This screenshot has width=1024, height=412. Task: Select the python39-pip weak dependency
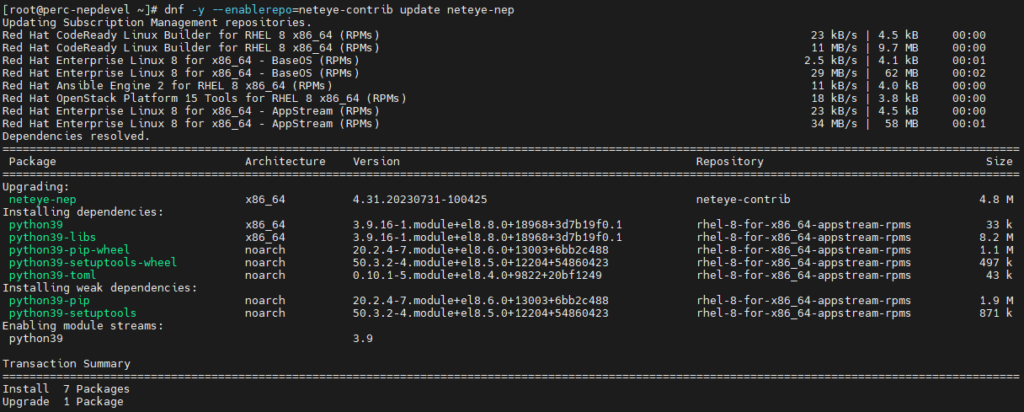(x=49, y=300)
